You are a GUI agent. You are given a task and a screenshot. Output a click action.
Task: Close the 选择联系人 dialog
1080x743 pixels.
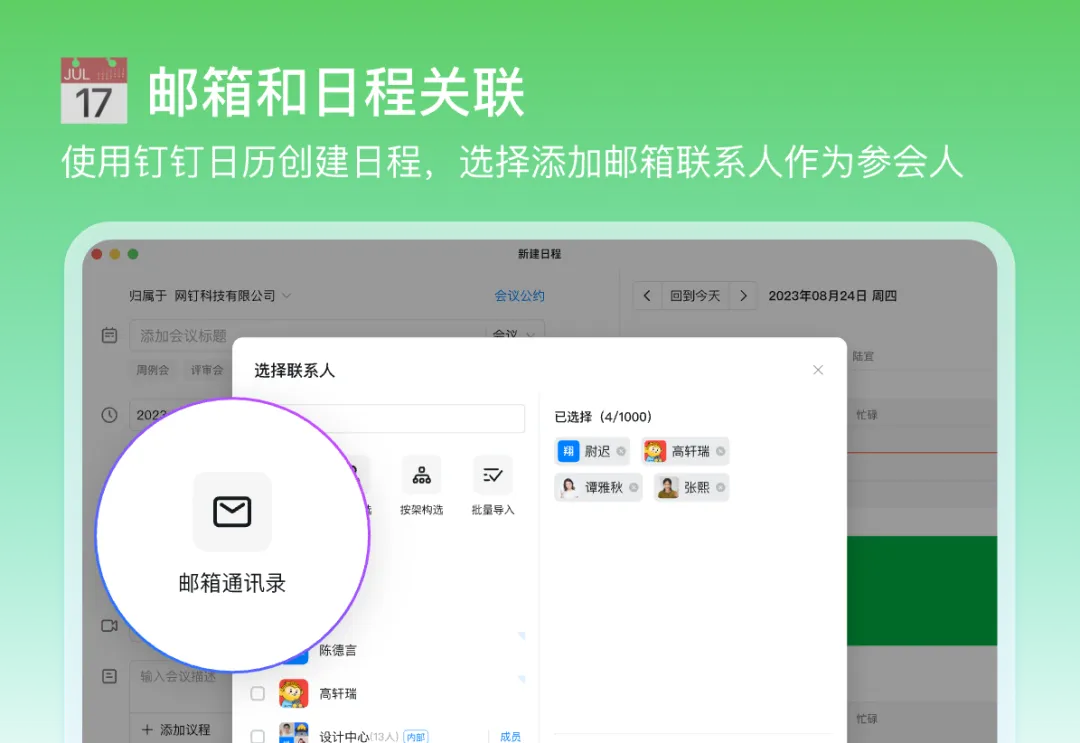tap(818, 370)
